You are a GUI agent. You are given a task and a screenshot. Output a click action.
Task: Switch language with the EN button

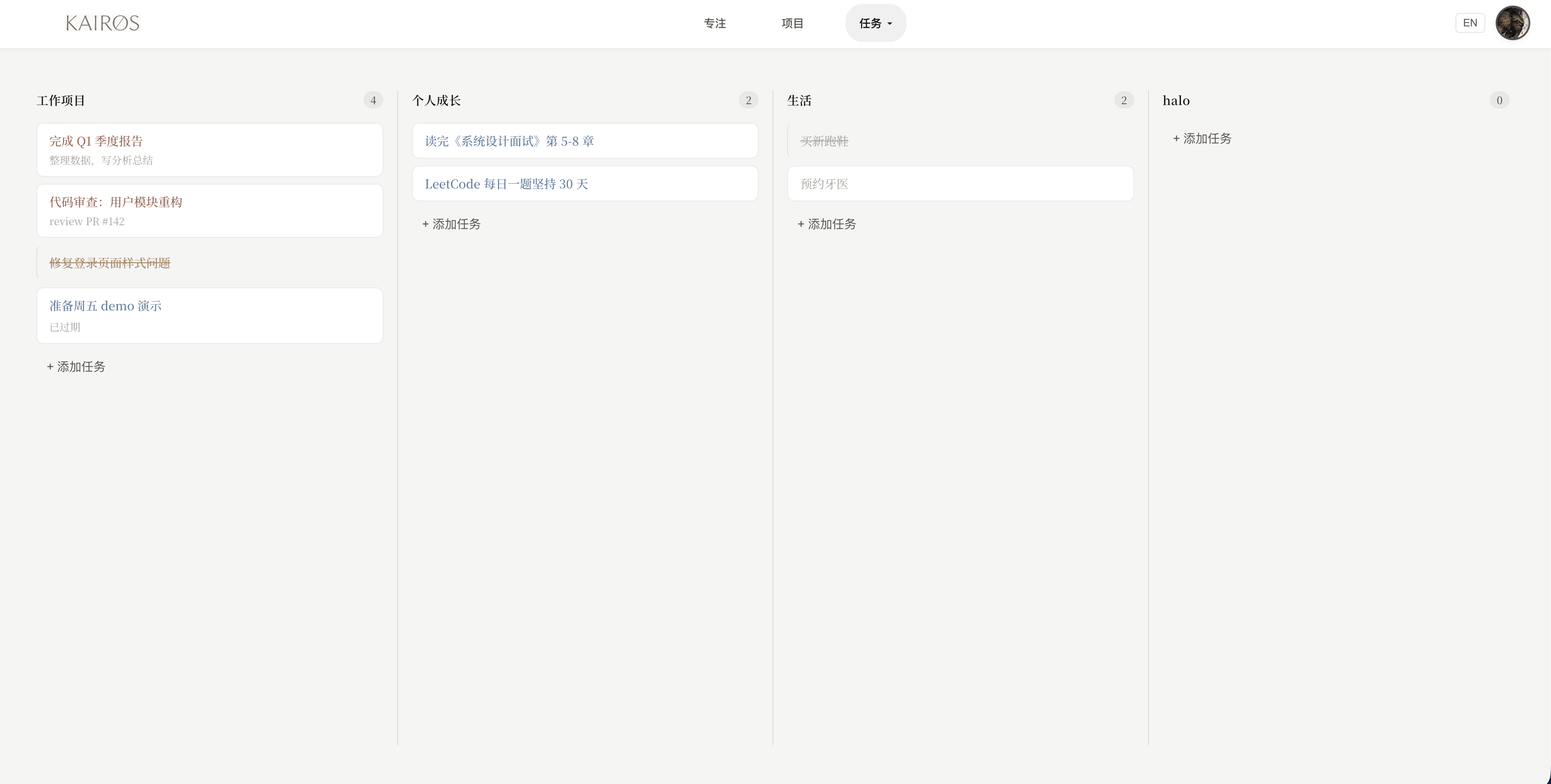click(x=1470, y=23)
